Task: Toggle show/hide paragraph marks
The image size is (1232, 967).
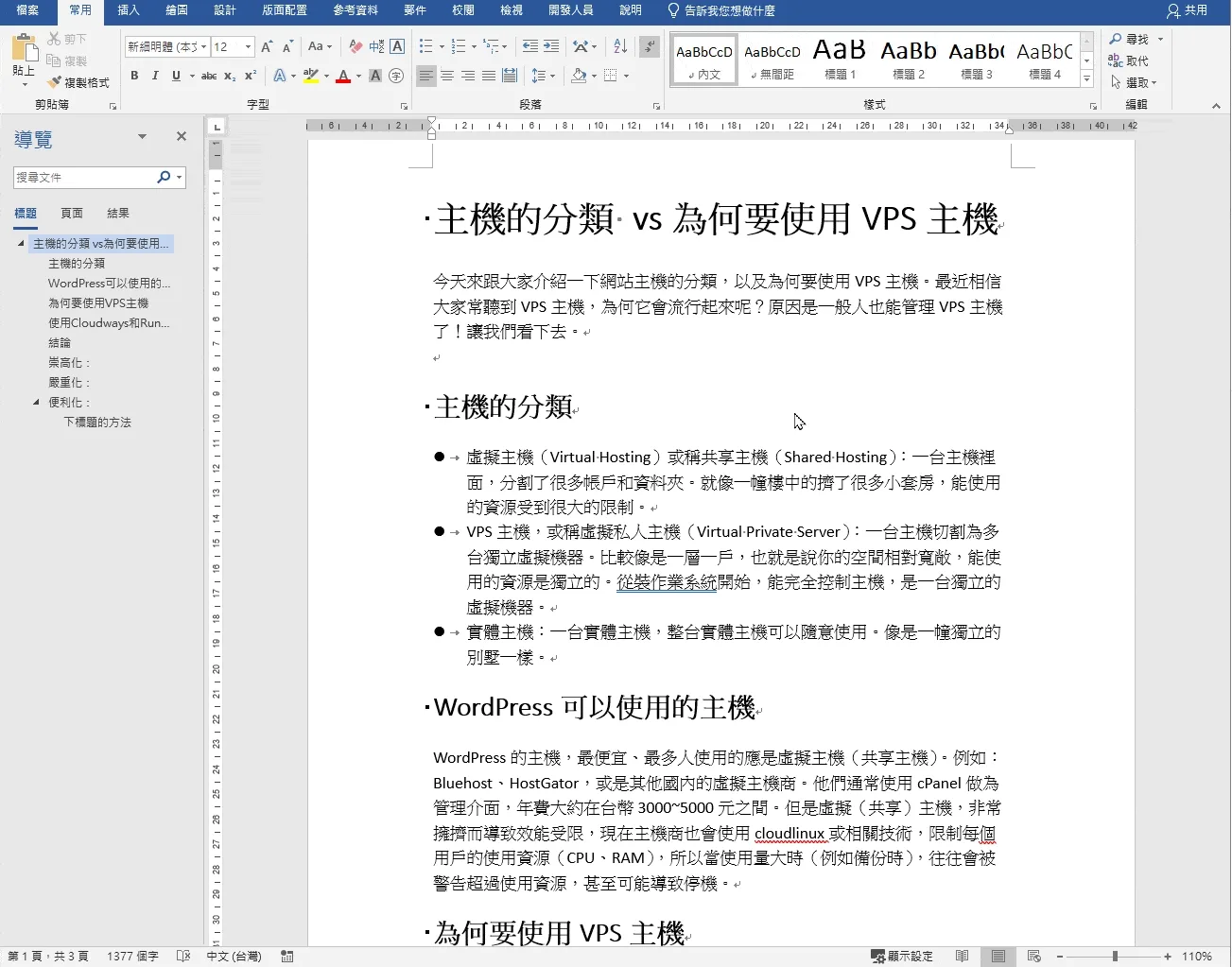Action: tap(649, 46)
